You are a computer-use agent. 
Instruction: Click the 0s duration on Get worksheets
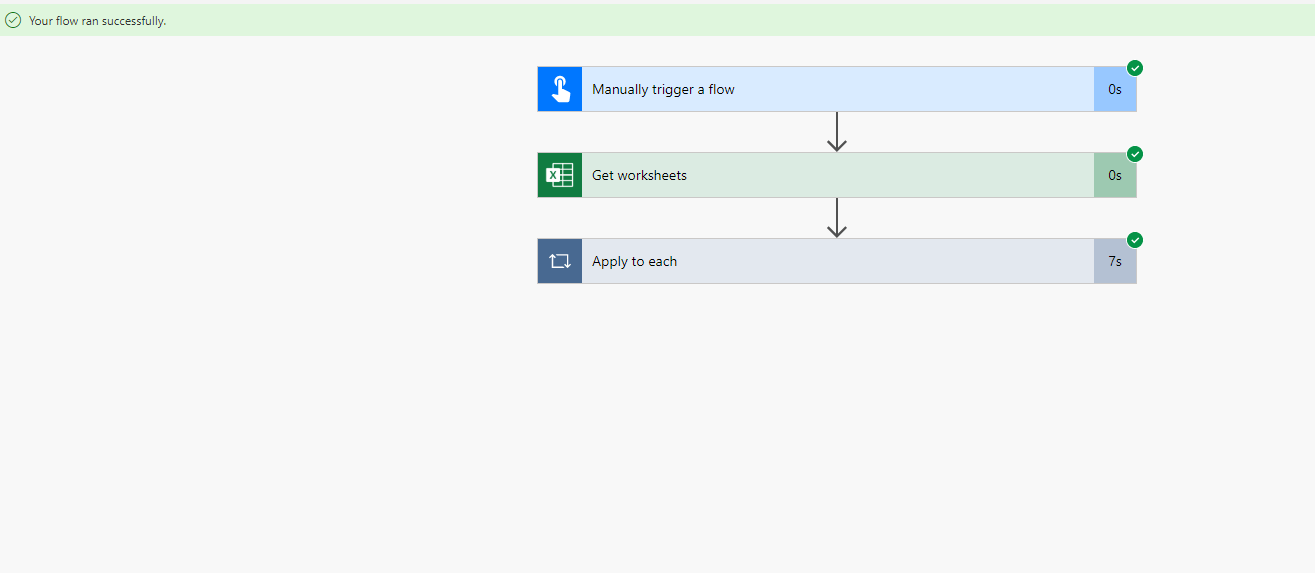coord(1115,175)
